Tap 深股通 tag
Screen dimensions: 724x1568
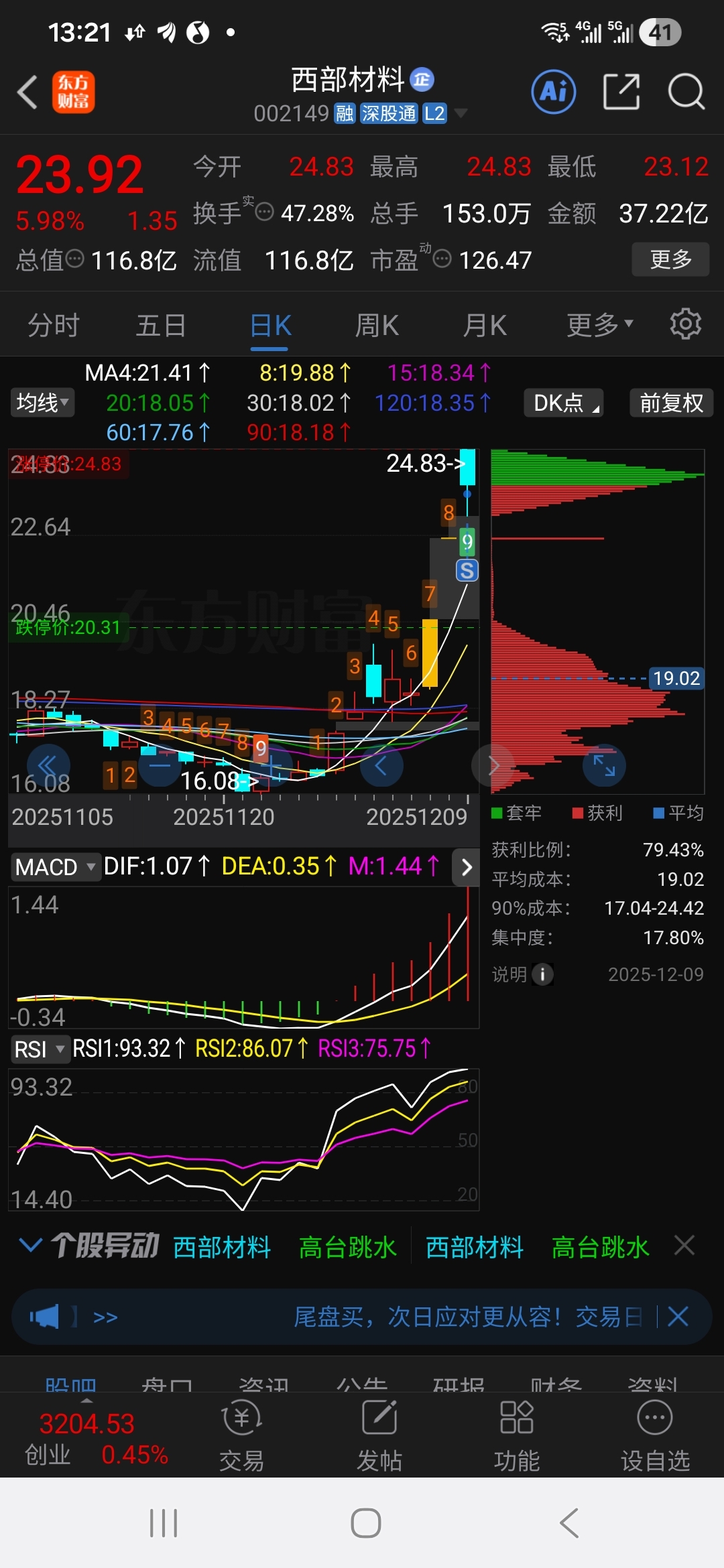[x=389, y=113]
